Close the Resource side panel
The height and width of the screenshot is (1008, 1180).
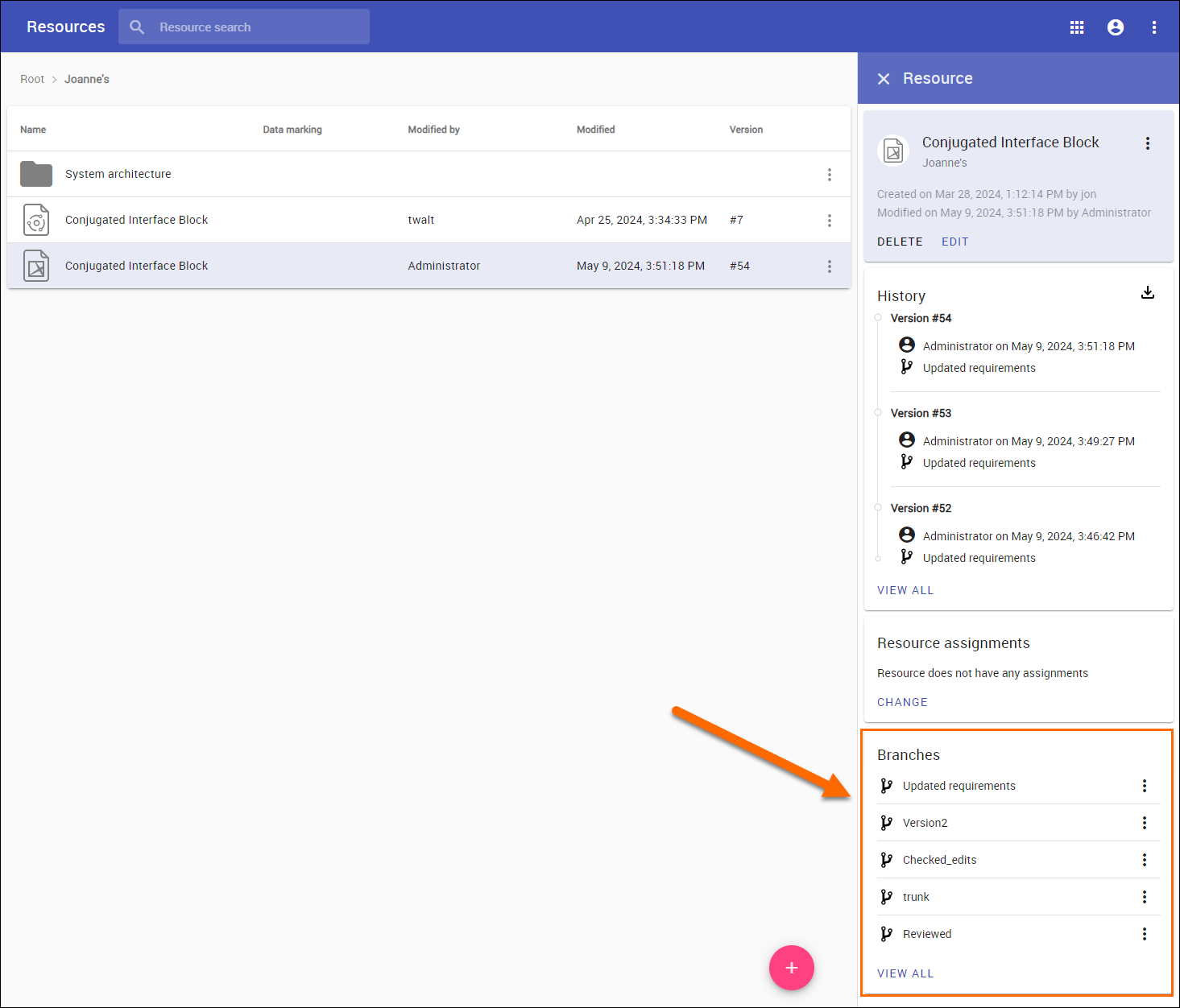[x=884, y=79]
